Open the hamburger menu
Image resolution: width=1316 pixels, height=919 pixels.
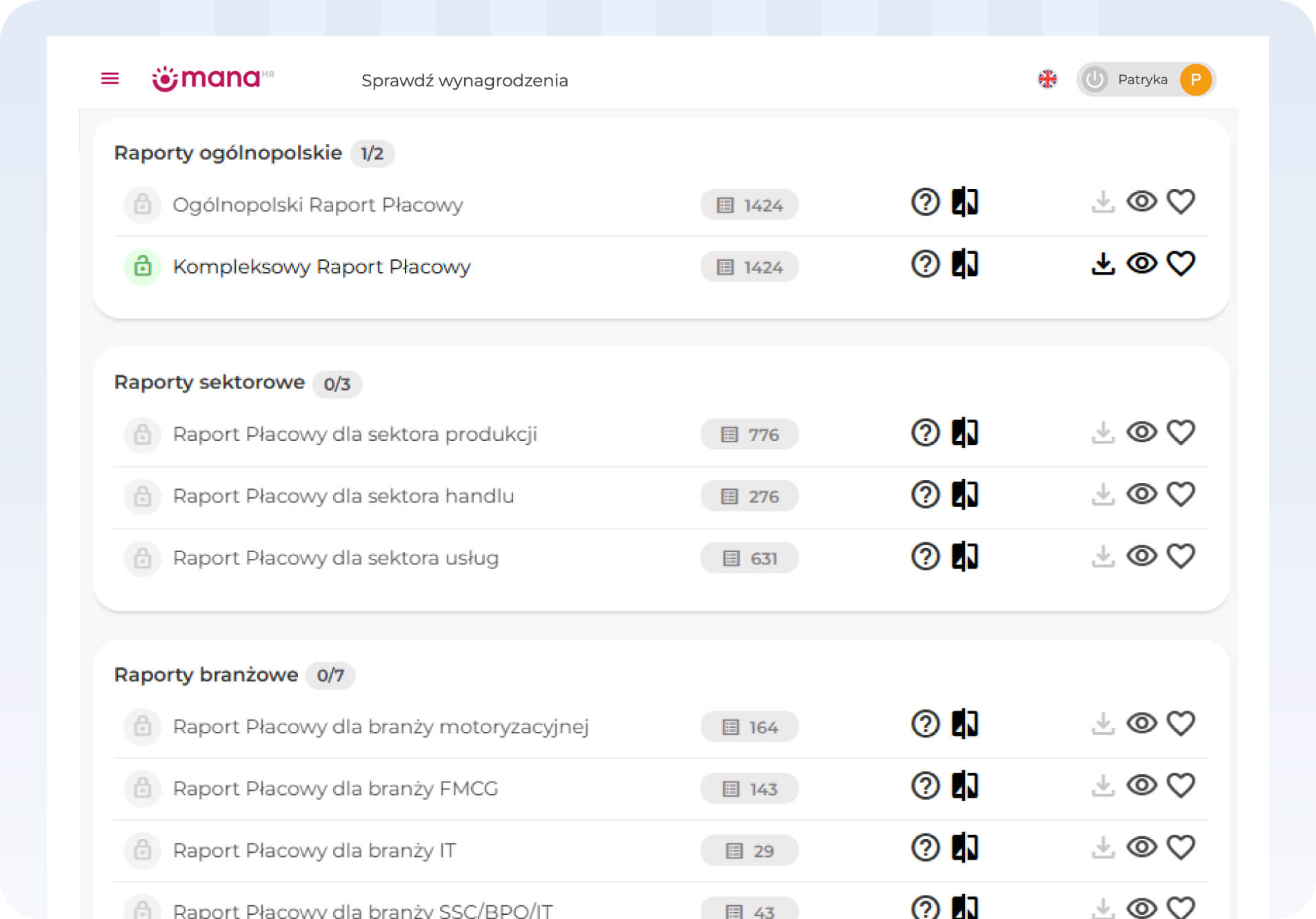tap(110, 79)
